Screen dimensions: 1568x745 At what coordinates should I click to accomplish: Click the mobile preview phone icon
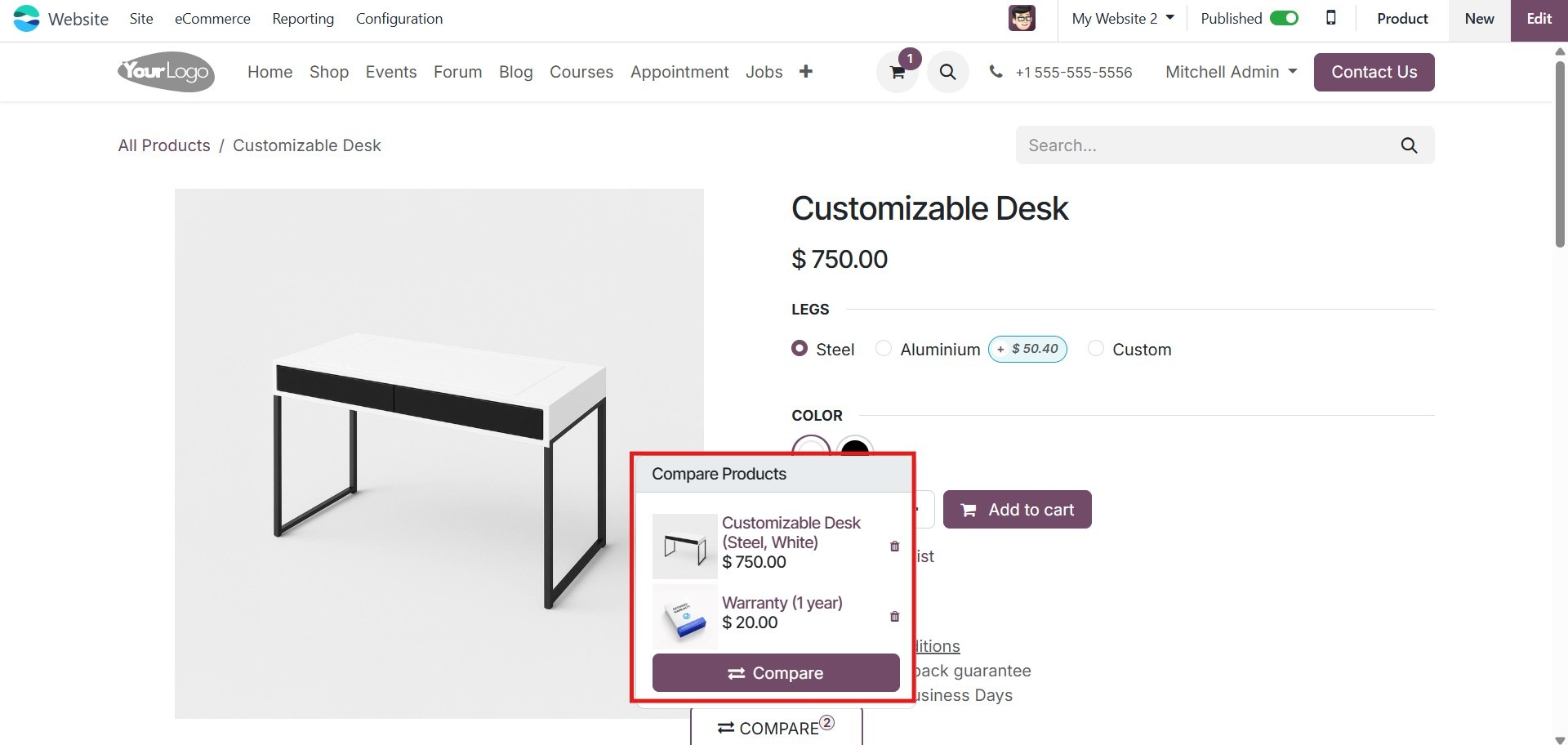pos(1330,18)
